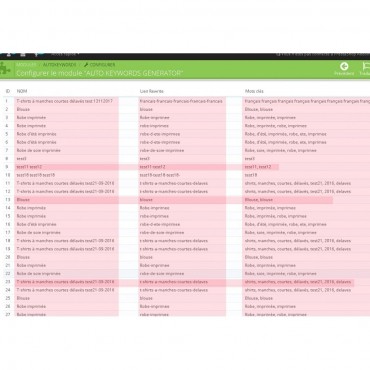Select 'robe-de-soie-imprimee' link in row 17
The height and width of the screenshot is (370, 370).
click(162, 232)
